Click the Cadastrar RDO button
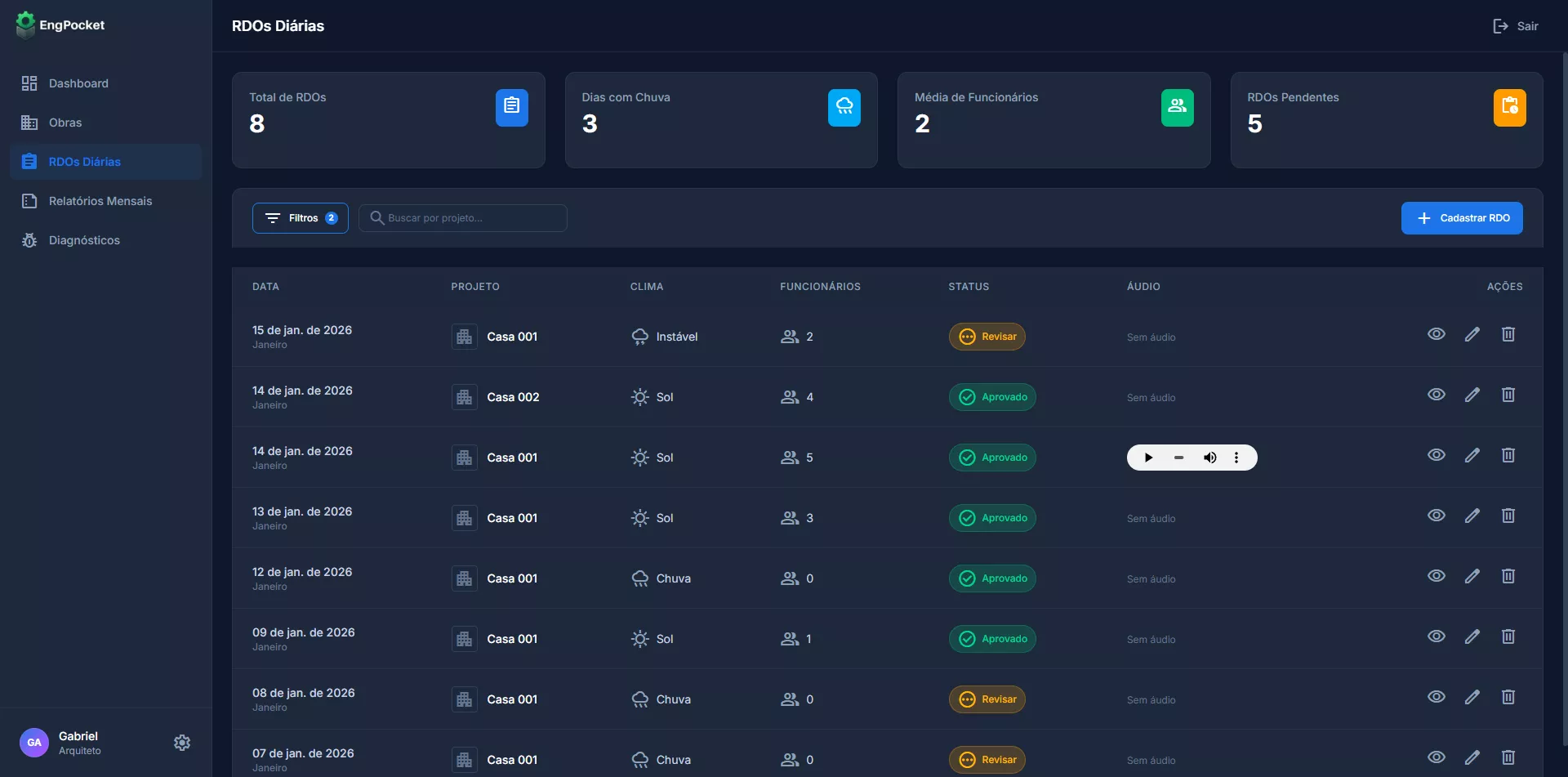 pyautogui.click(x=1462, y=218)
